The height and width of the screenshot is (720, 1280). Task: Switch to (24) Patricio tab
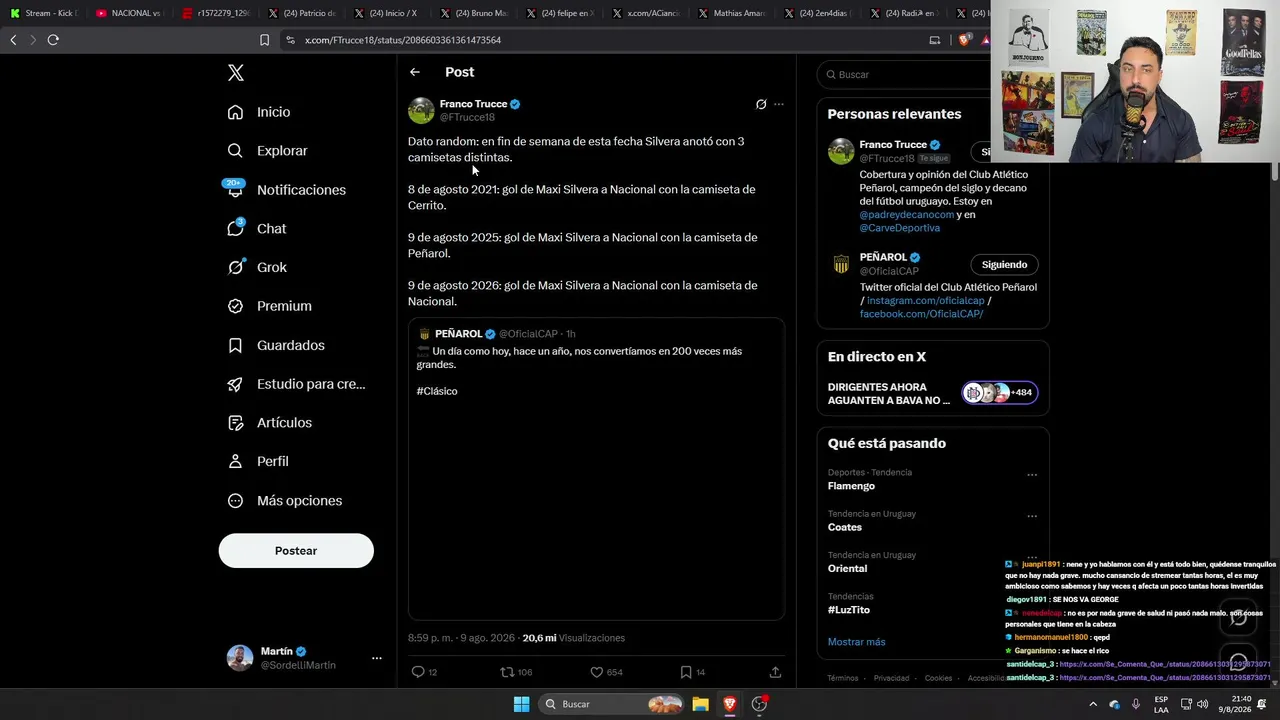(x=301, y=13)
